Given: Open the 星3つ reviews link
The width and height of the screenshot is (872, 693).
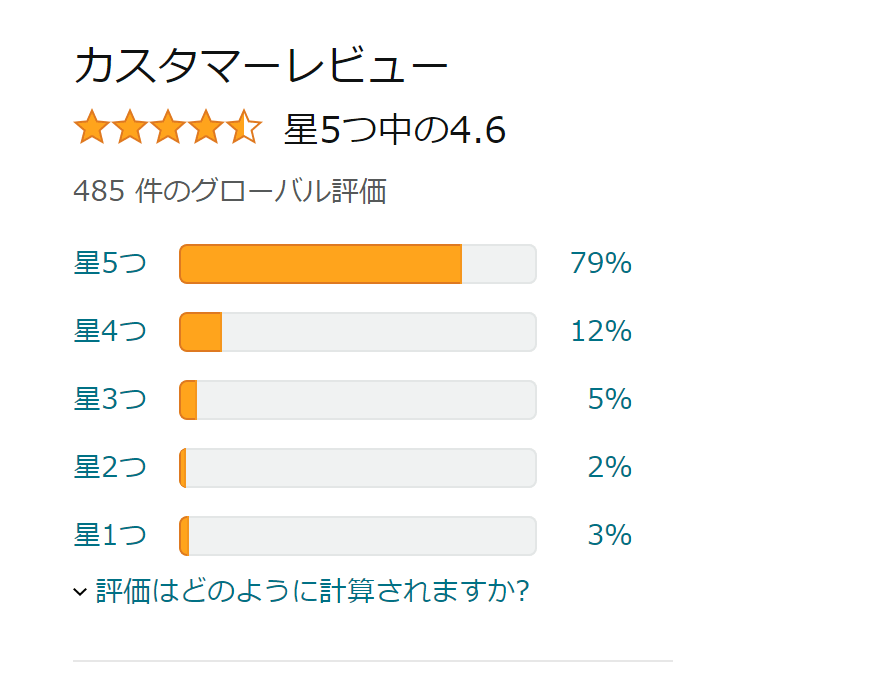Looking at the screenshot, I should pos(110,400).
